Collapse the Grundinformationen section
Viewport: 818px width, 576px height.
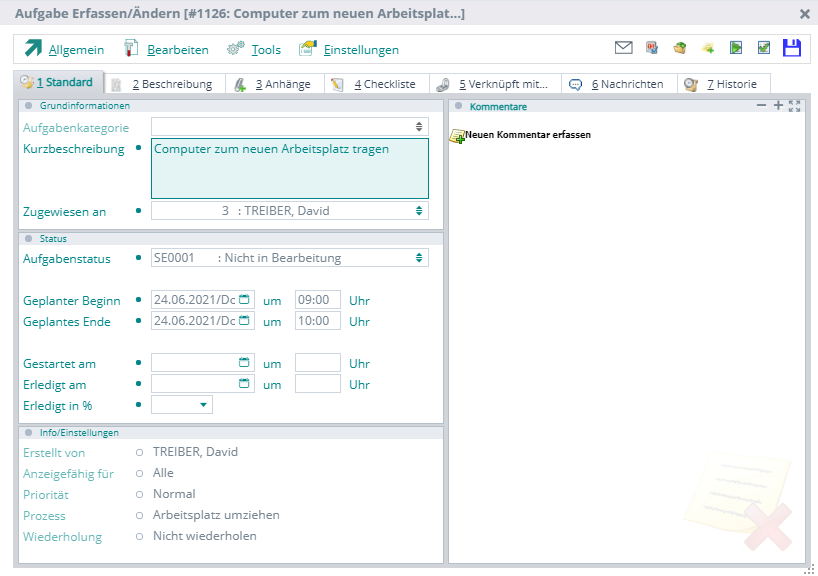(x=29, y=106)
